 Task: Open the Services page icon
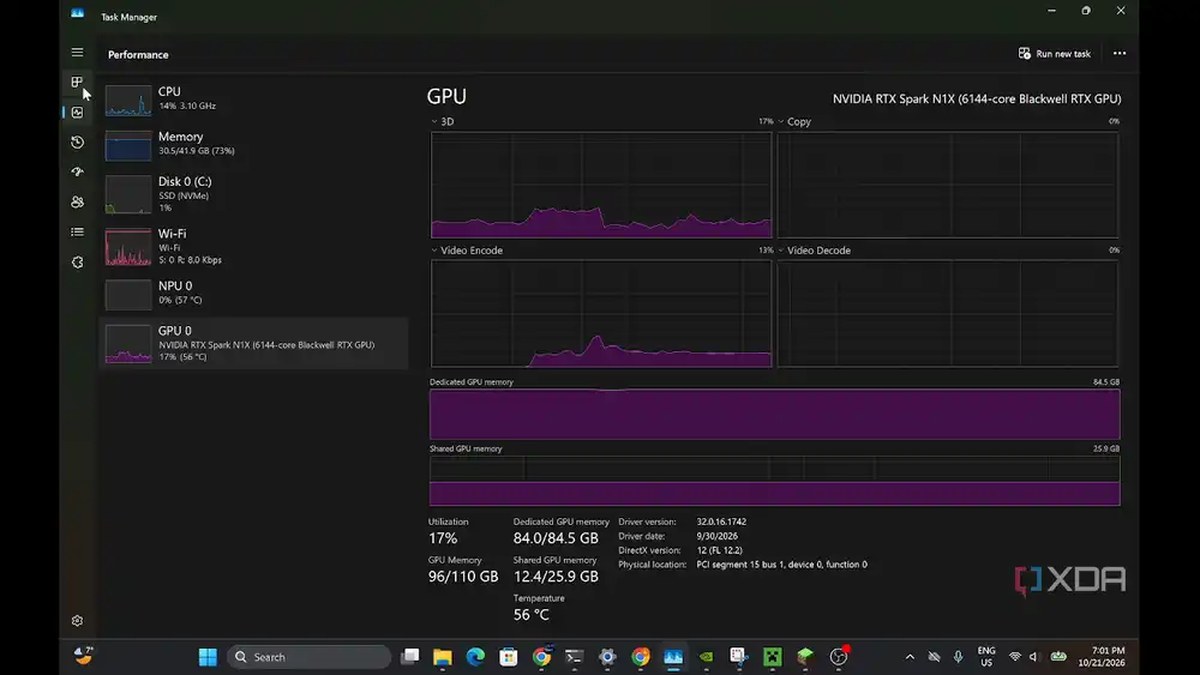77,262
